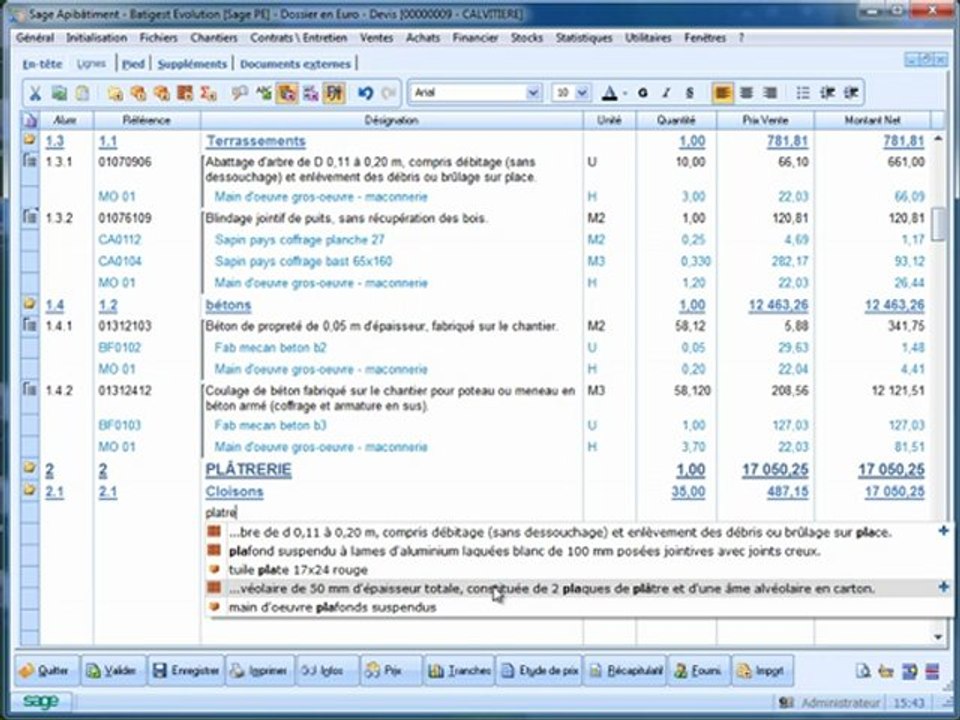Image resolution: width=960 pixels, height=720 pixels.
Task: Click the Enregistrer button
Action: click(186, 671)
